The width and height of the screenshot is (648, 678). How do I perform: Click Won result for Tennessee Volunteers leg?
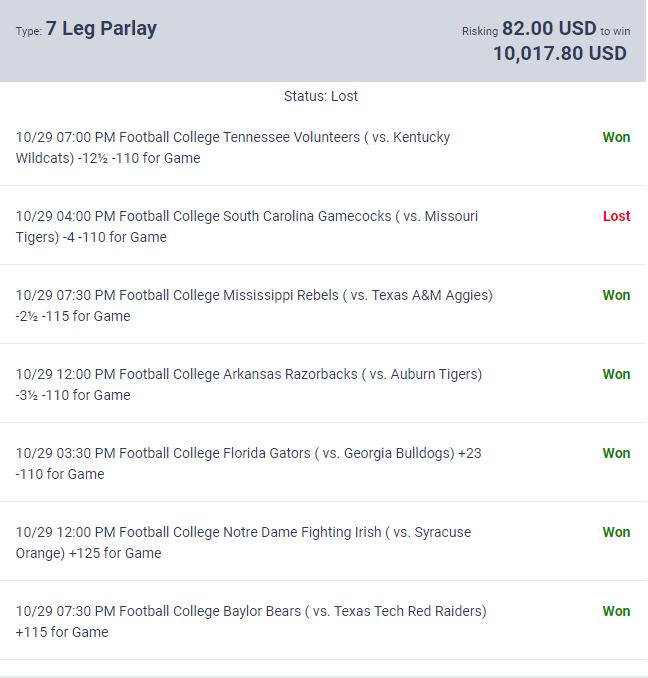[x=616, y=137]
